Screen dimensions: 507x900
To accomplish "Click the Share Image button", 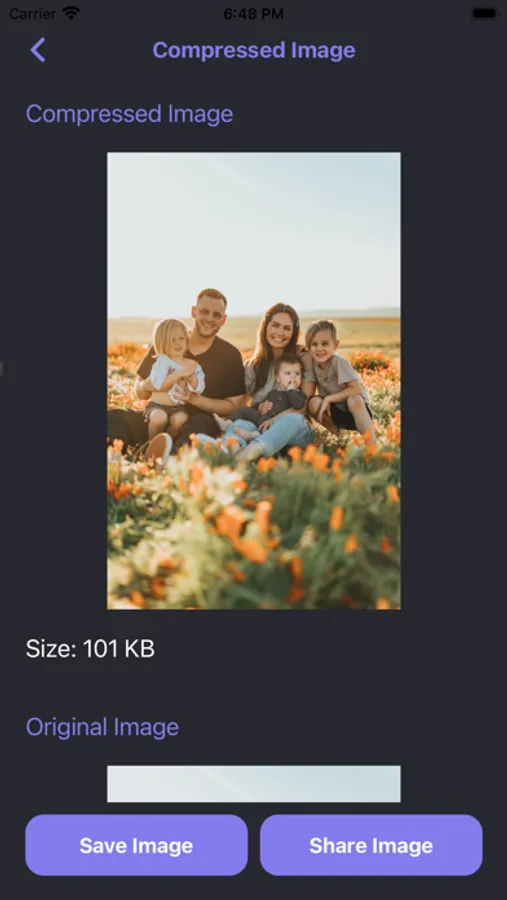I will tap(371, 845).
